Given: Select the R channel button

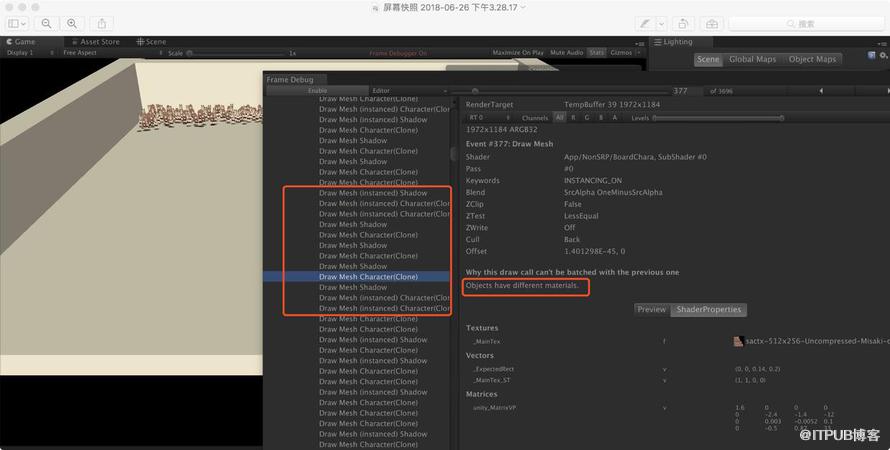Looking at the screenshot, I should [x=573, y=118].
